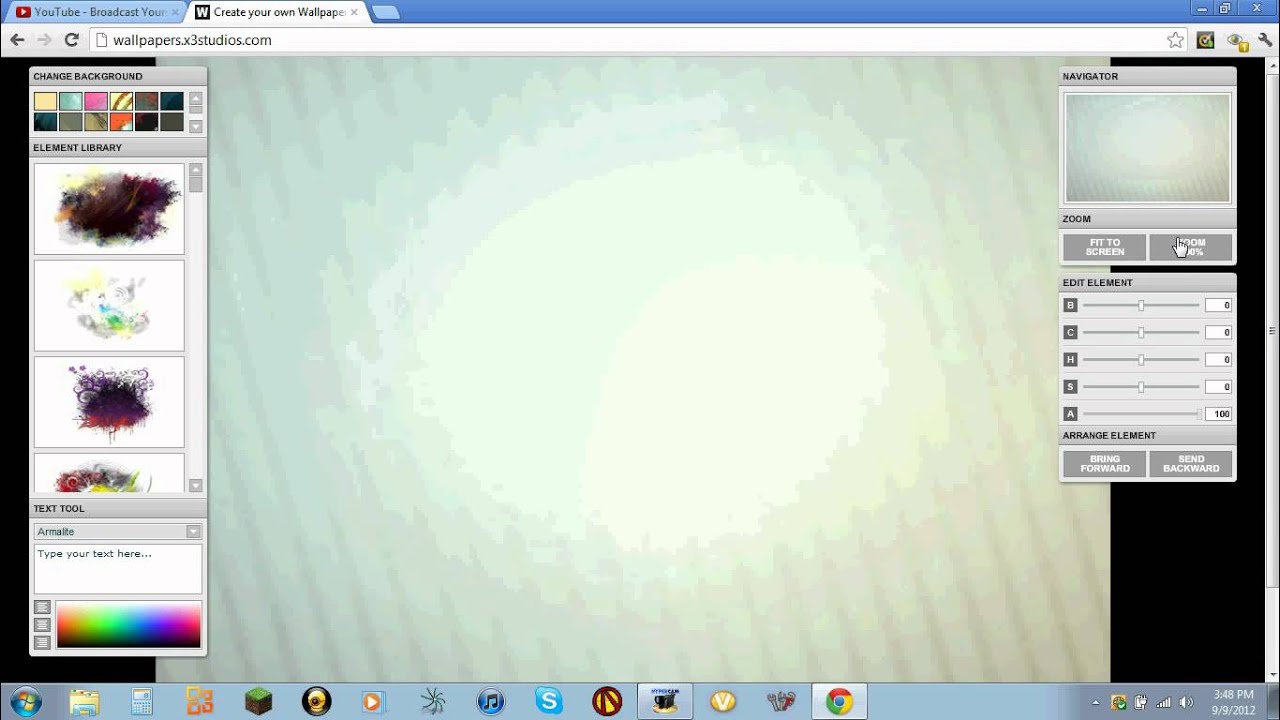Screen dimensions: 1280x720
Task: Click the A alpha slider handle
Action: pos(1198,413)
